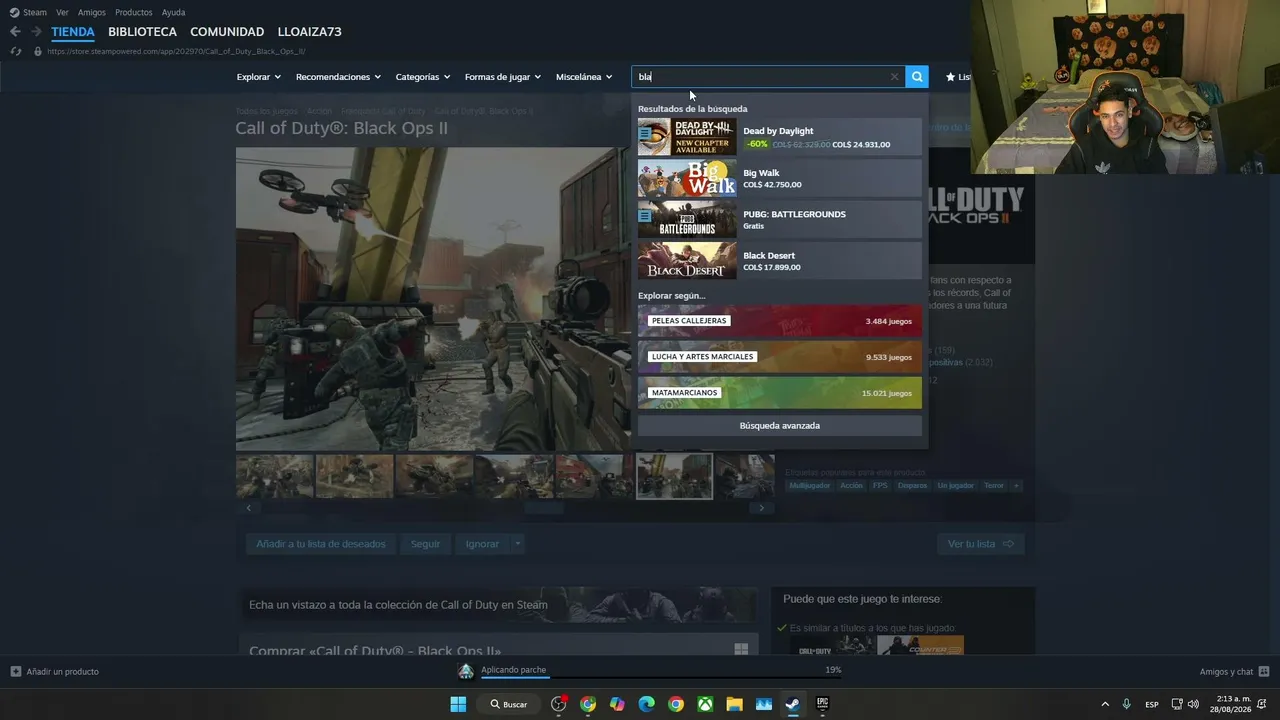
Task: Switch to the BIBLIOTECA tab
Action: [x=142, y=32]
